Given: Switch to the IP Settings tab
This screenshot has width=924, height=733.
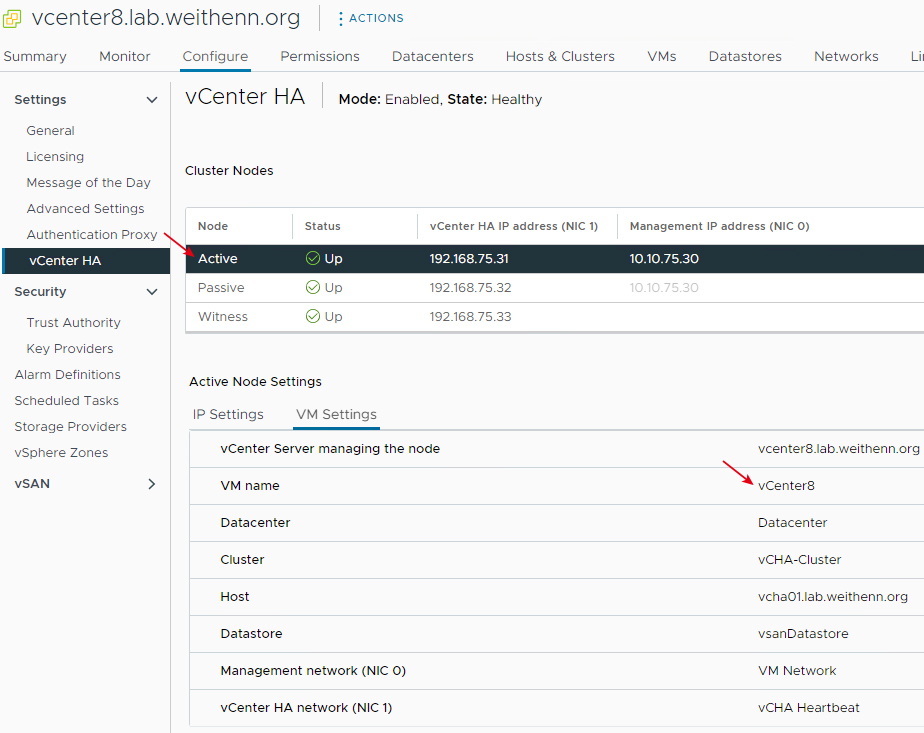Looking at the screenshot, I should [x=228, y=414].
